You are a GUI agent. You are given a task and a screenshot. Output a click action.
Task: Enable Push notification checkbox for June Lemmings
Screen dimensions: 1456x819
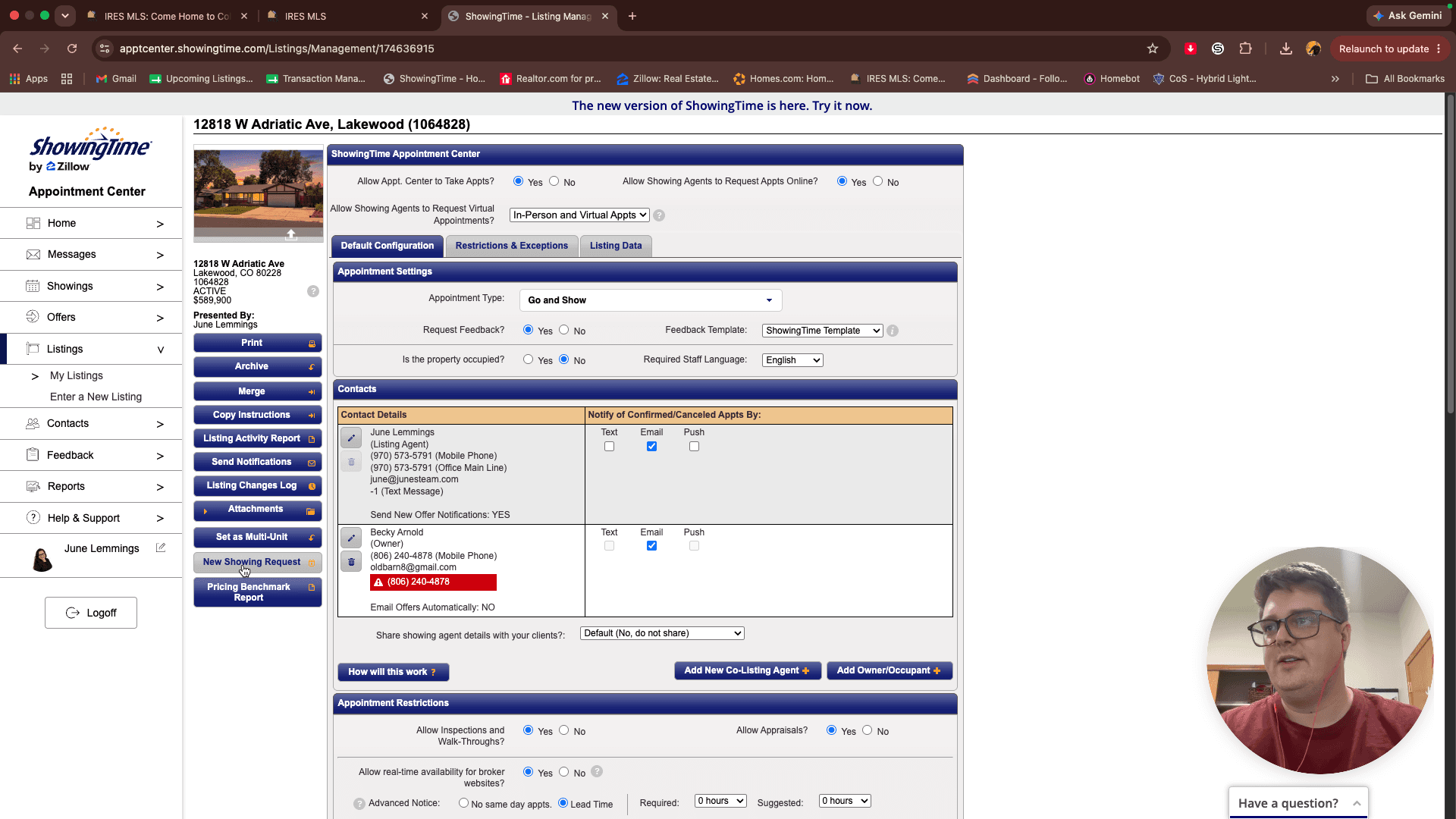click(694, 447)
